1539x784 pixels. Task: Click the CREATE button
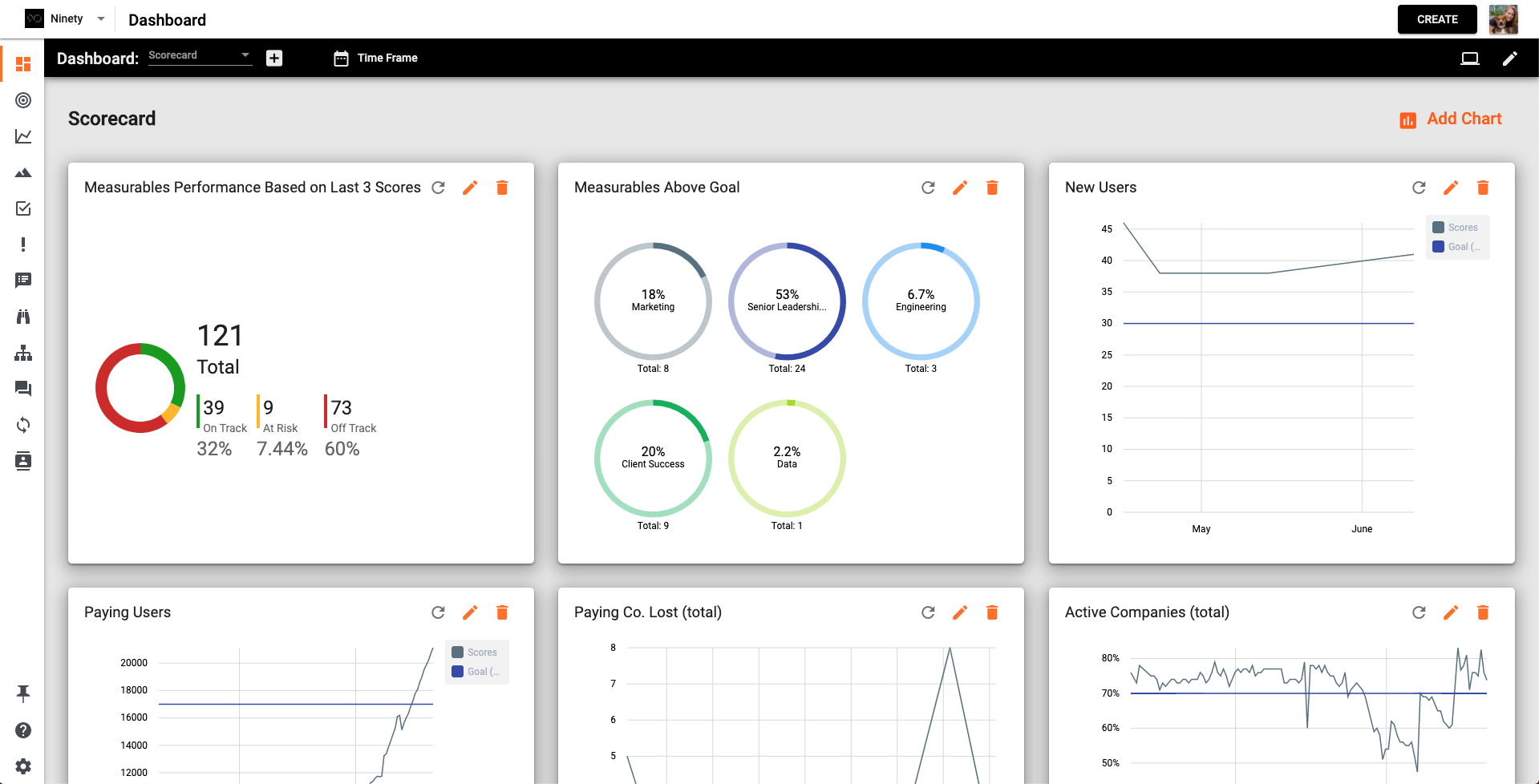click(x=1436, y=19)
